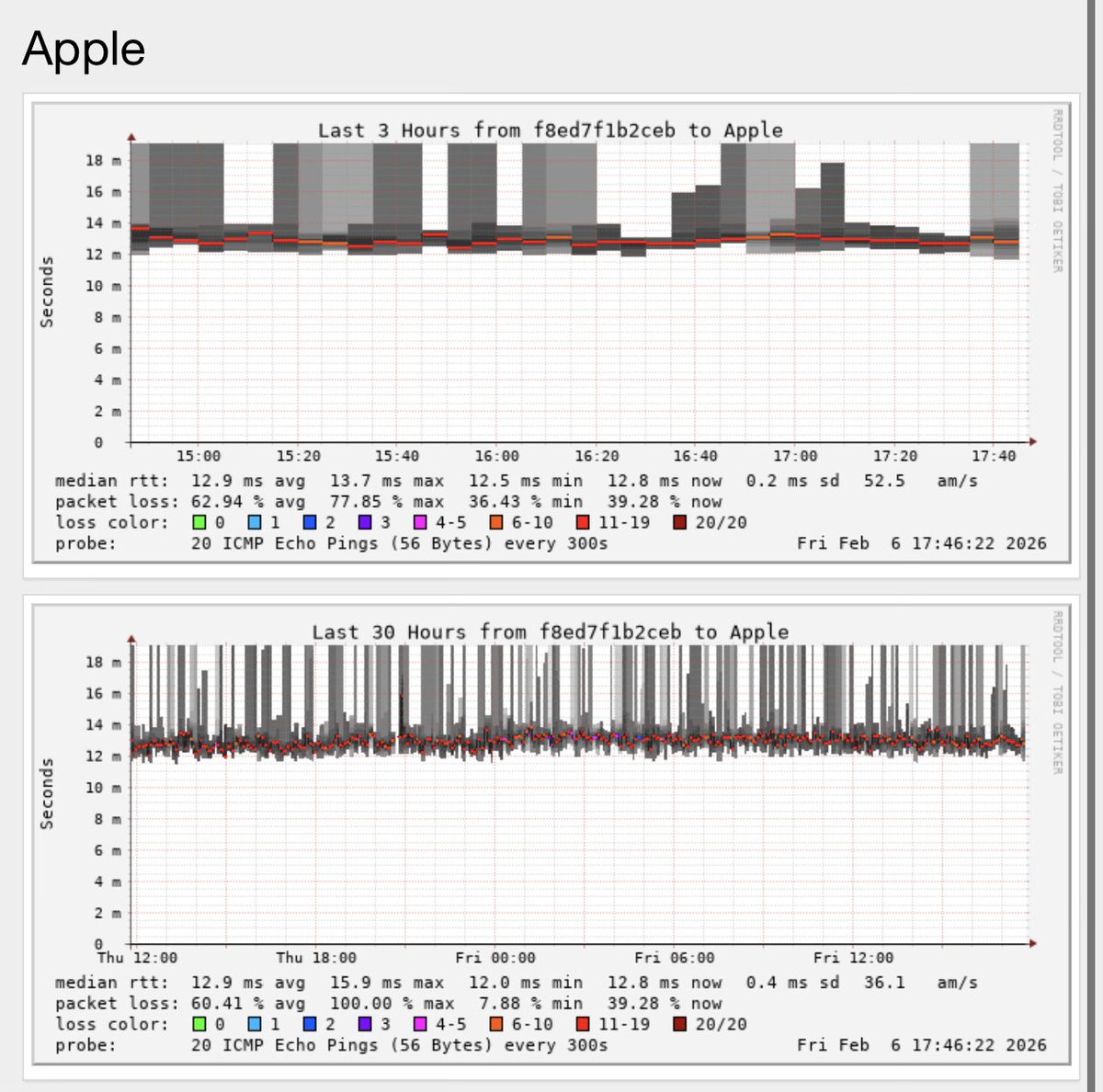Click dark red 20/20 loss swatch in 30 Hours graph
The width and height of the screenshot is (1103, 1092).
click(x=679, y=1025)
